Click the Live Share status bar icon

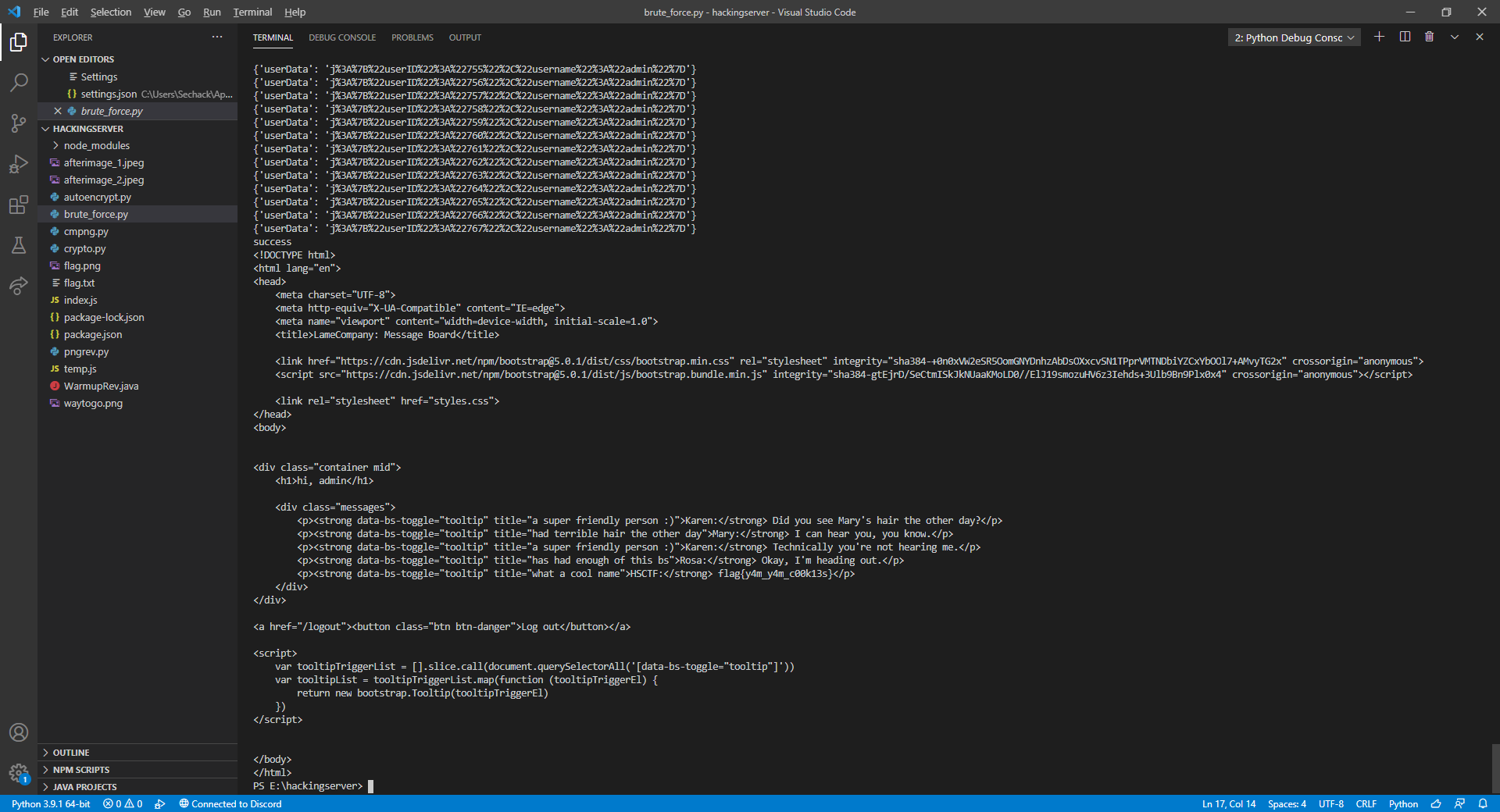1459,803
